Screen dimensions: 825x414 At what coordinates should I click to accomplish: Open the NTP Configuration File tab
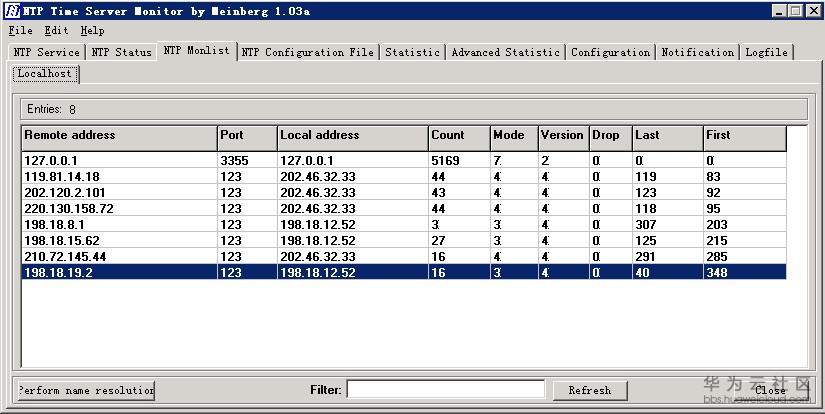click(x=308, y=52)
